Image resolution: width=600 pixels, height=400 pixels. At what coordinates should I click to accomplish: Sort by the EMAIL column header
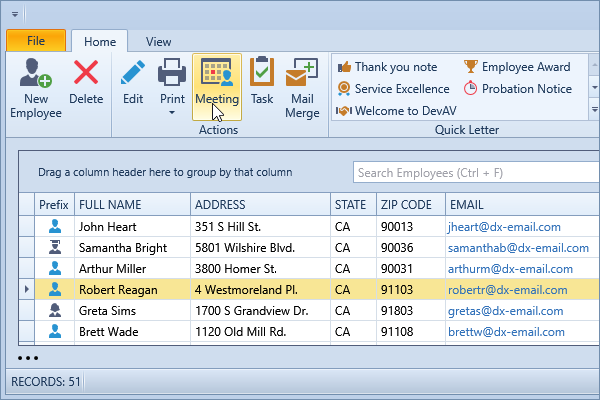click(522, 204)
